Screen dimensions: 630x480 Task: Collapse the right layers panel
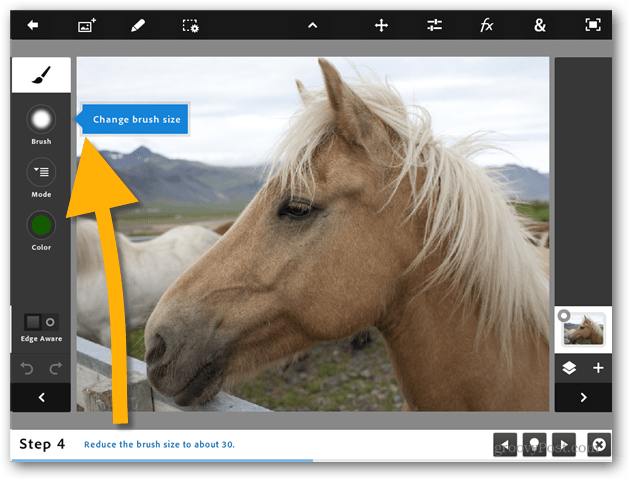tap(583, 397)
